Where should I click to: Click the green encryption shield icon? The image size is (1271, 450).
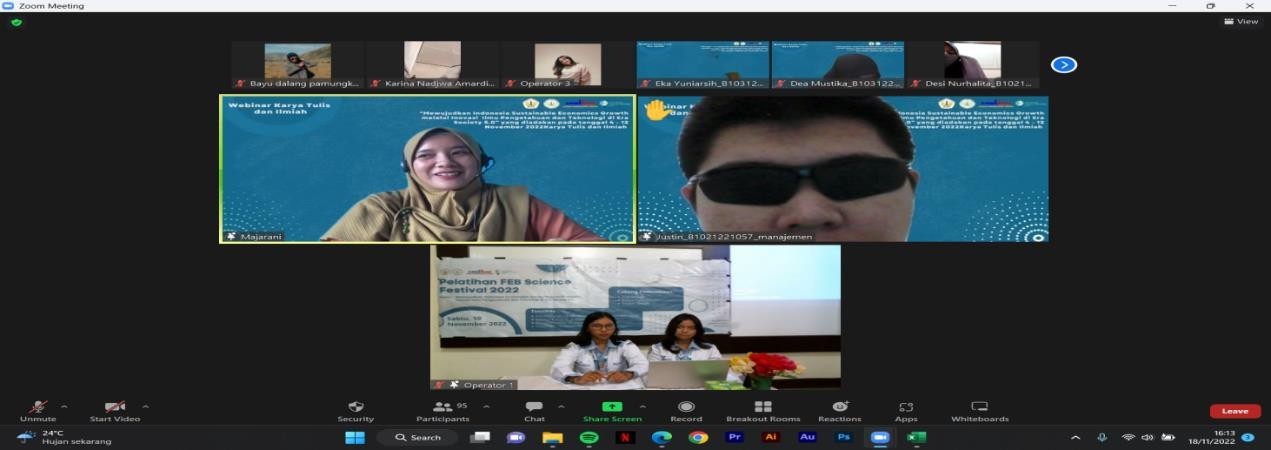point(16,22)
